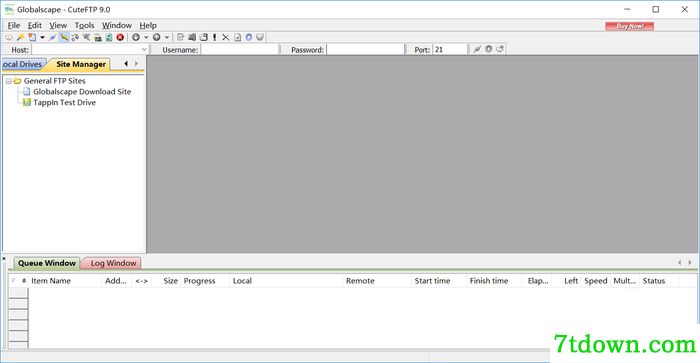Select TappIn Test Drive entry

64,102
